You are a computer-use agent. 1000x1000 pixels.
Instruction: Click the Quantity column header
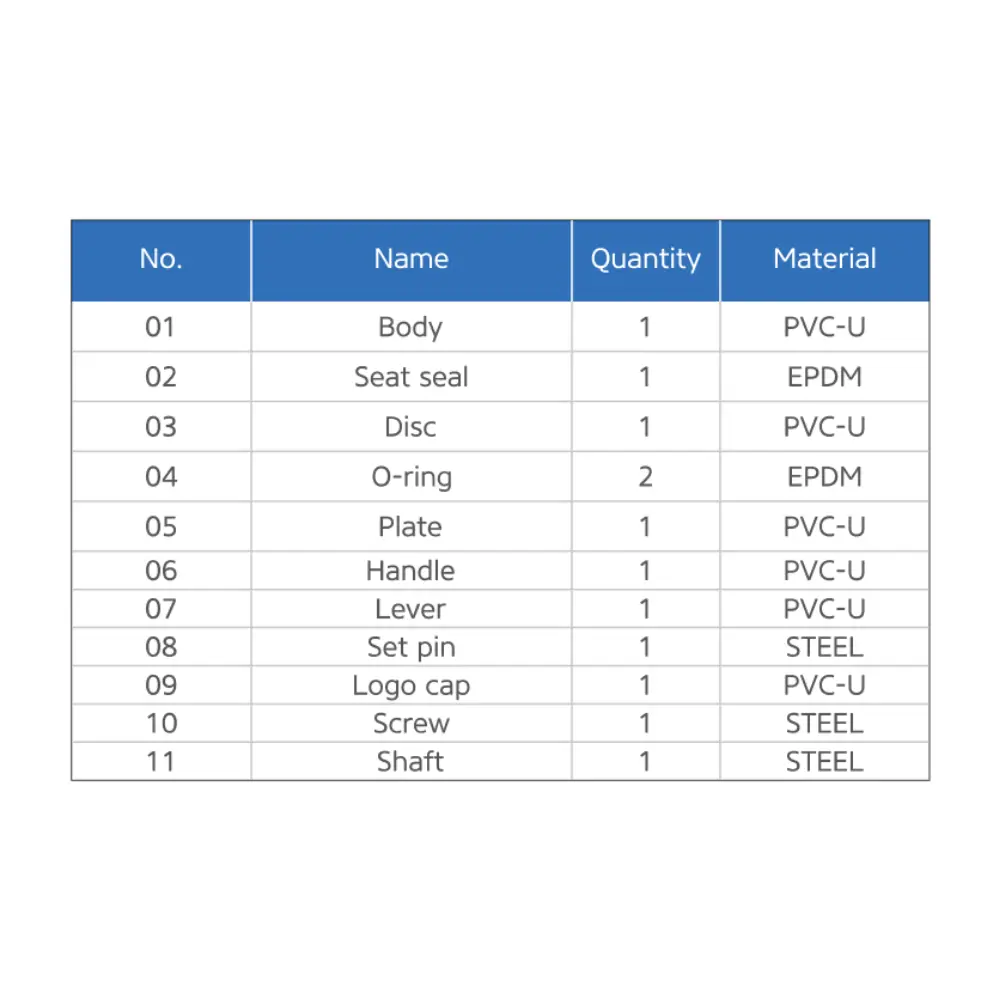click(645, 260)
